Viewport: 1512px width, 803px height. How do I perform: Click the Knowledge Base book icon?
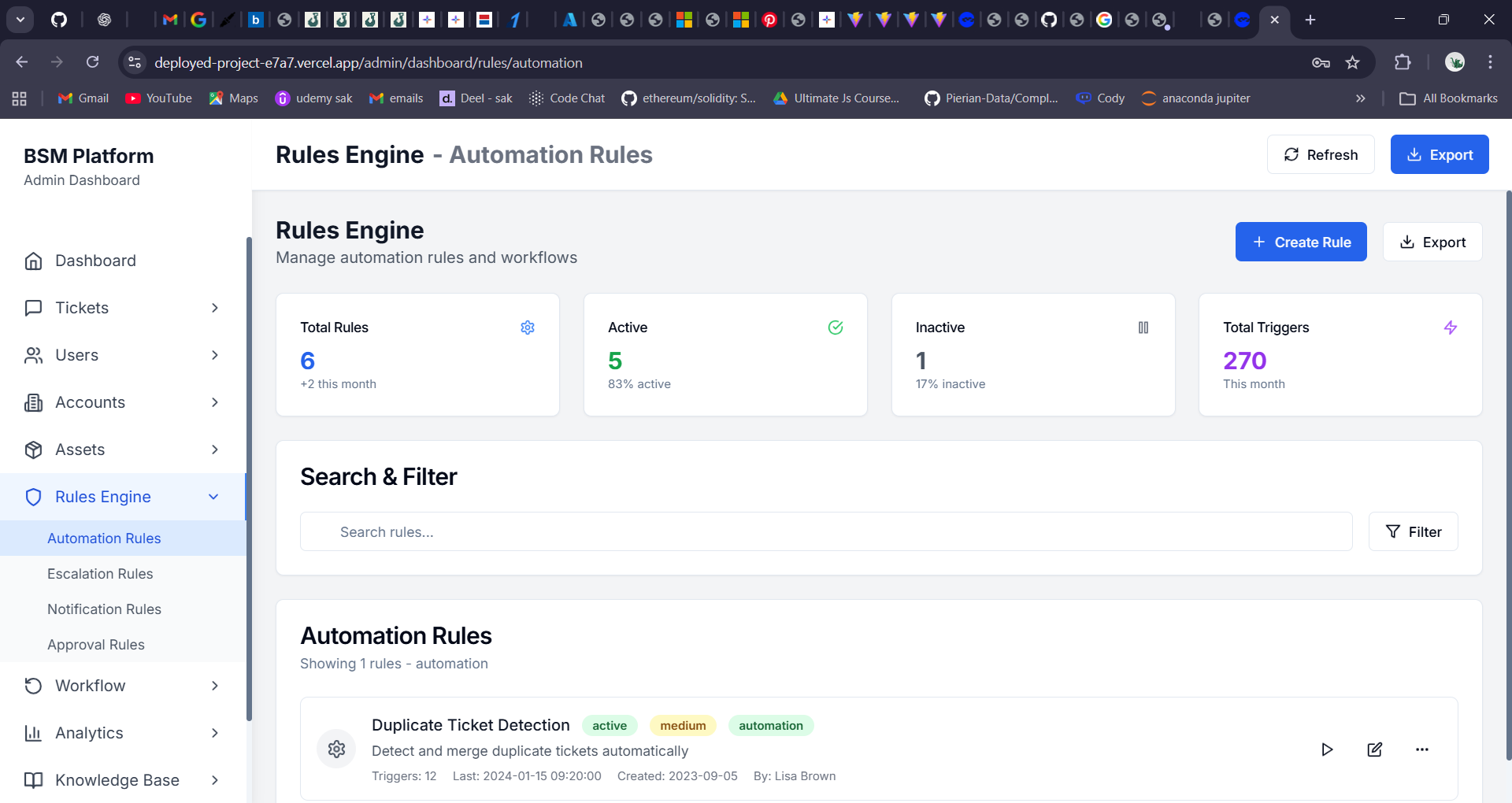click(33, 780)
